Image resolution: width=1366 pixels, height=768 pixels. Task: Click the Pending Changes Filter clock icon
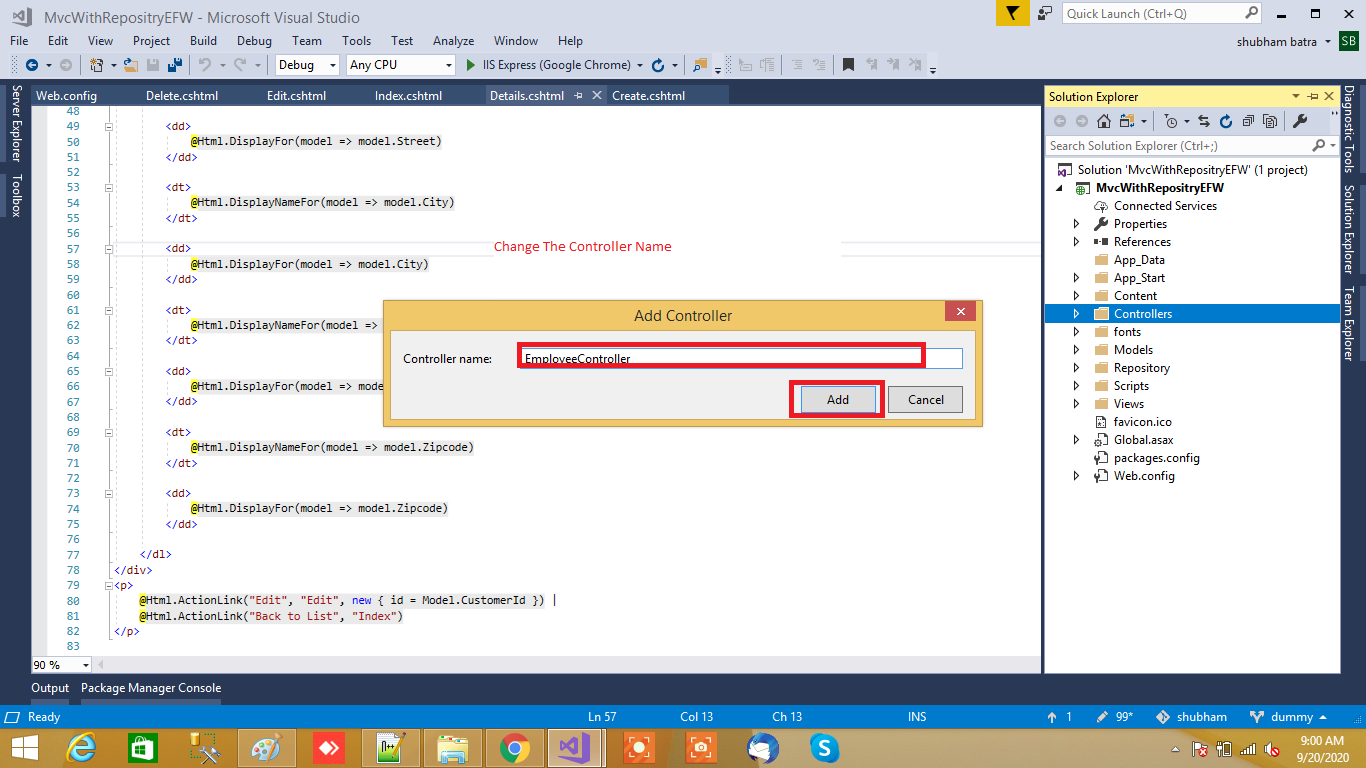[x=1171, y=121]
